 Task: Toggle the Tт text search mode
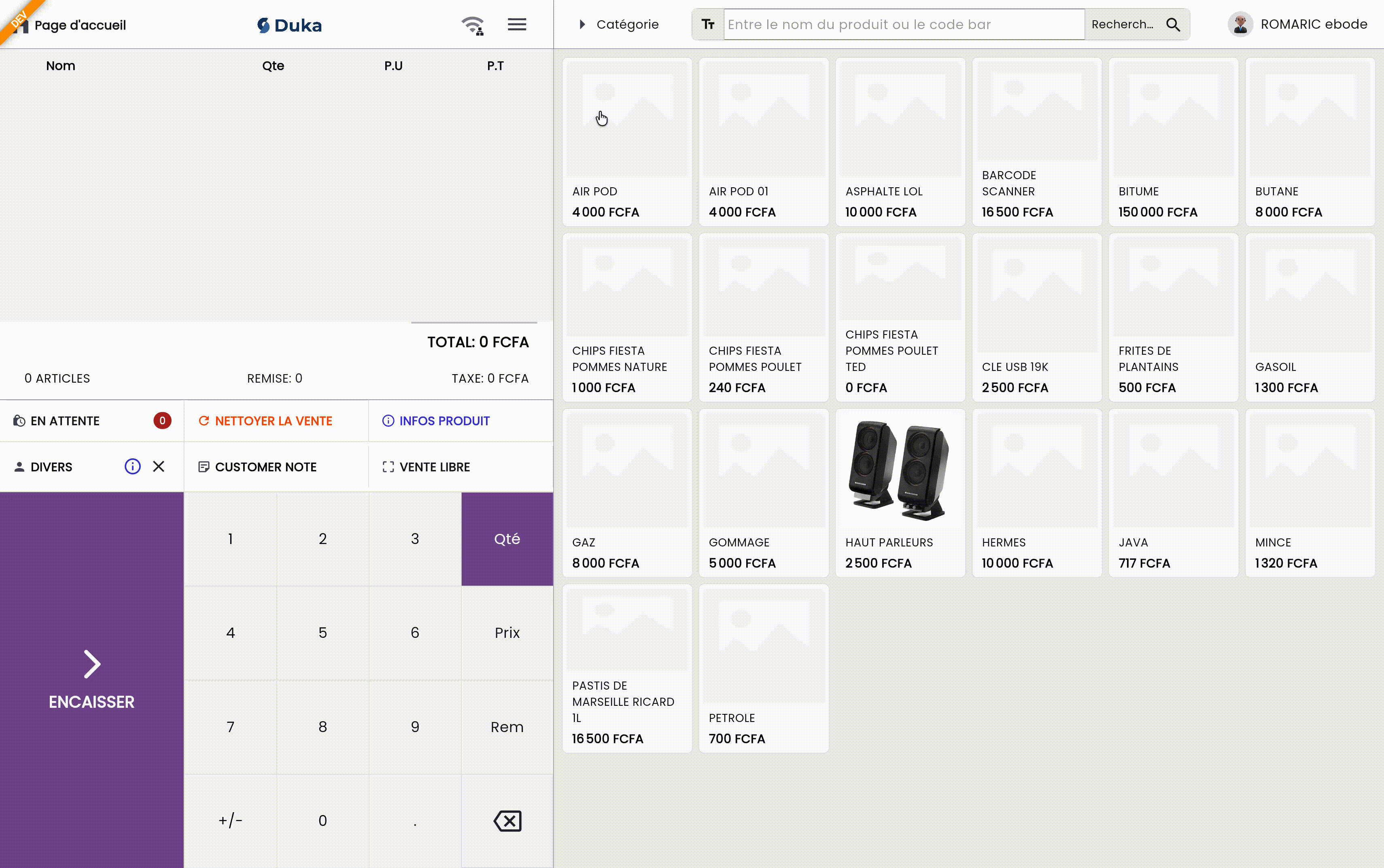tap(708, 25)
